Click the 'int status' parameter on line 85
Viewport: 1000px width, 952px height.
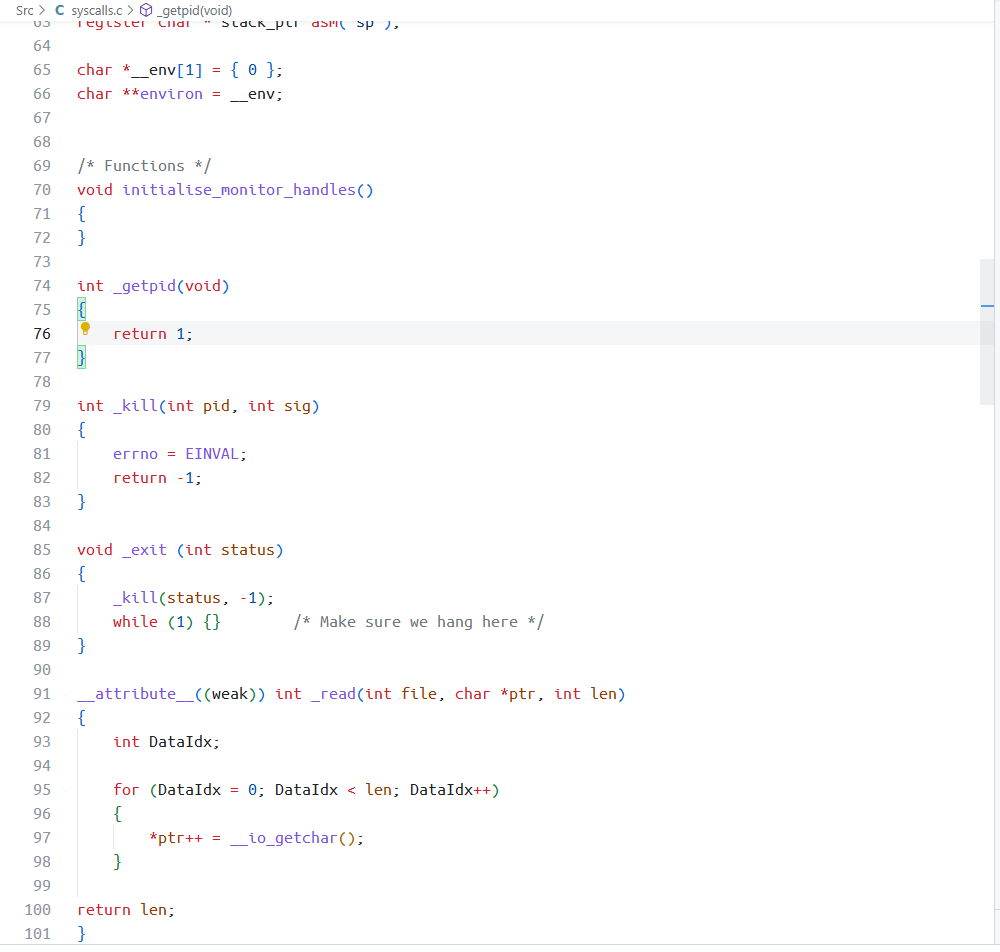coord(230,550)
